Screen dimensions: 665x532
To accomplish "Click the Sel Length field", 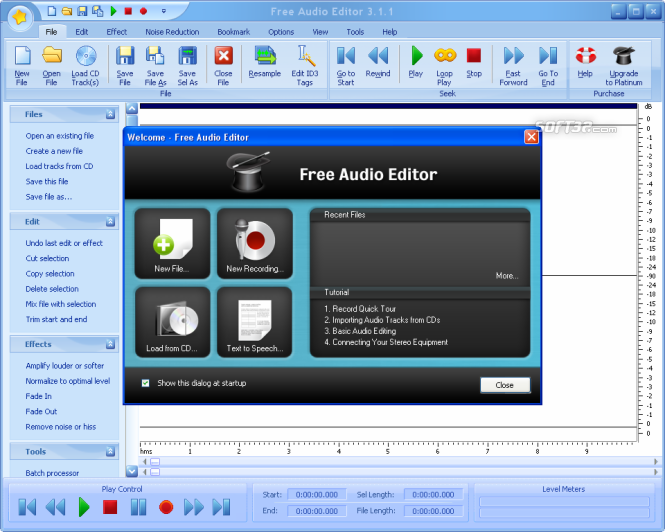I will point(433,495).
